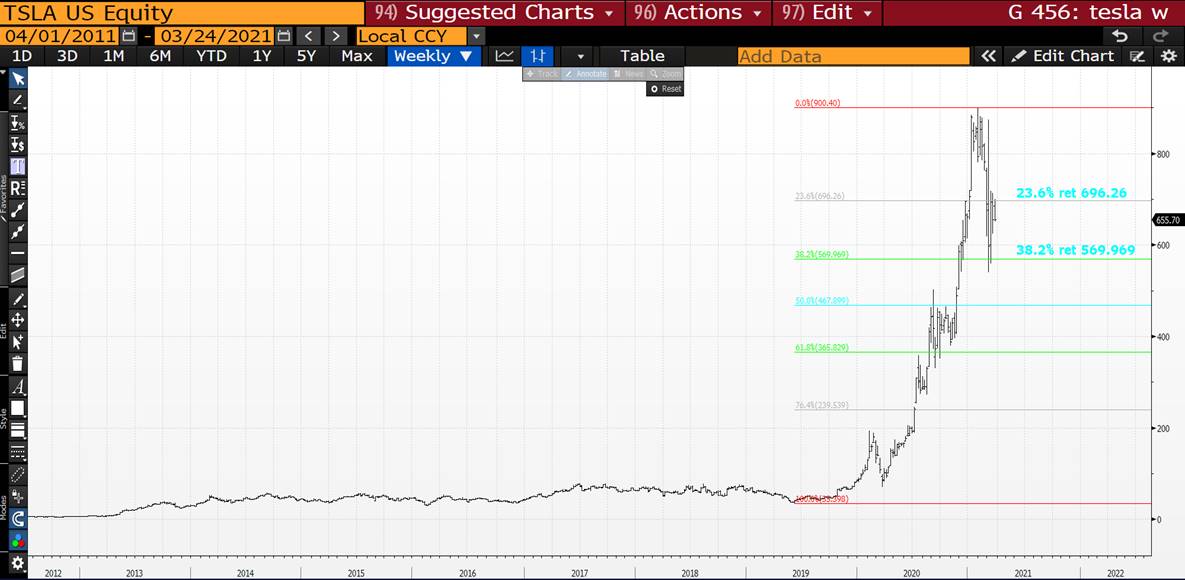Select the arrow pointer tool
The width and height of the screenshot is (1185, 580).
pyautogui.click(x=18, y=79)
